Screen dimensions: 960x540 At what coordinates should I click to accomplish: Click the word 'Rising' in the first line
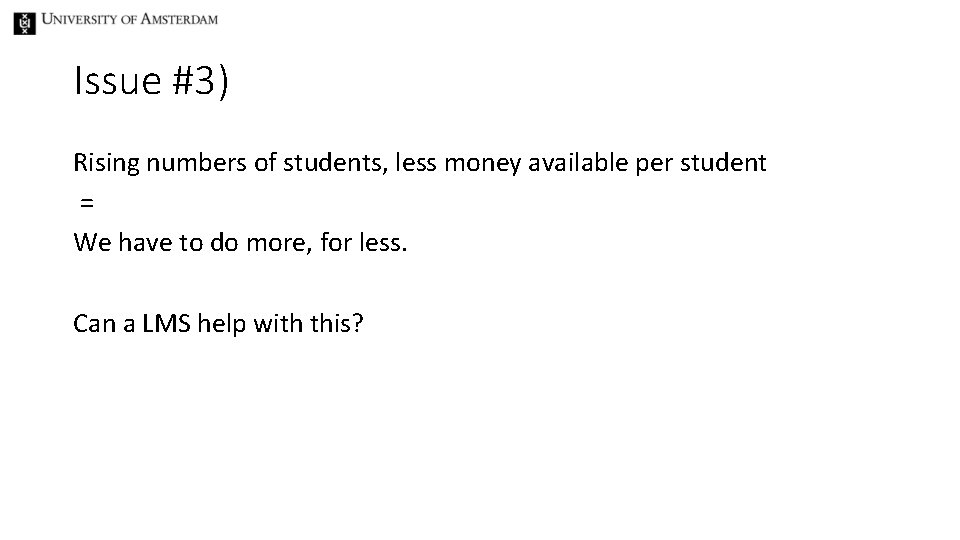tap(106, 162)
